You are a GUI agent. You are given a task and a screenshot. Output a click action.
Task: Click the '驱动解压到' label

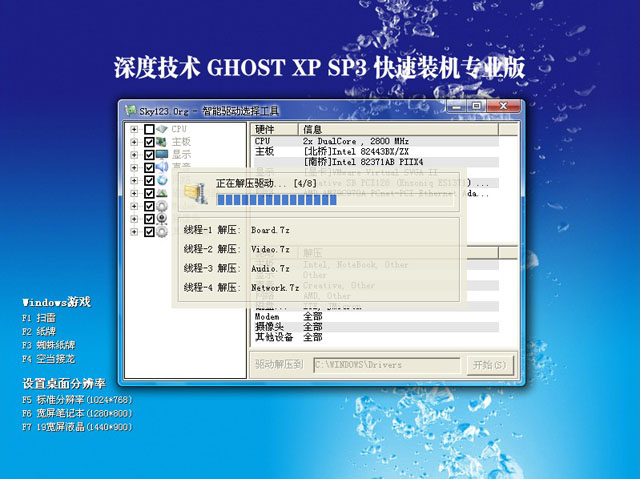[x=279, y=364]
